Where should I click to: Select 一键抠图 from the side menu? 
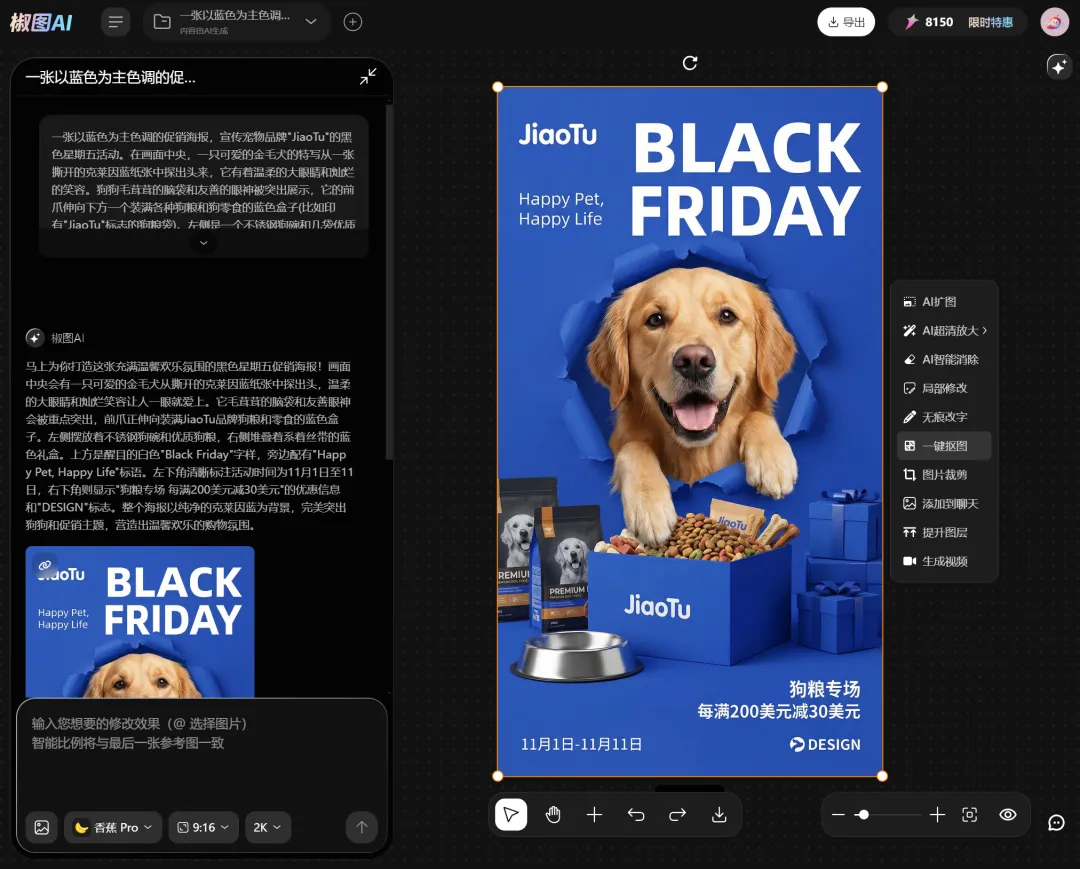[x=943, y=446]
